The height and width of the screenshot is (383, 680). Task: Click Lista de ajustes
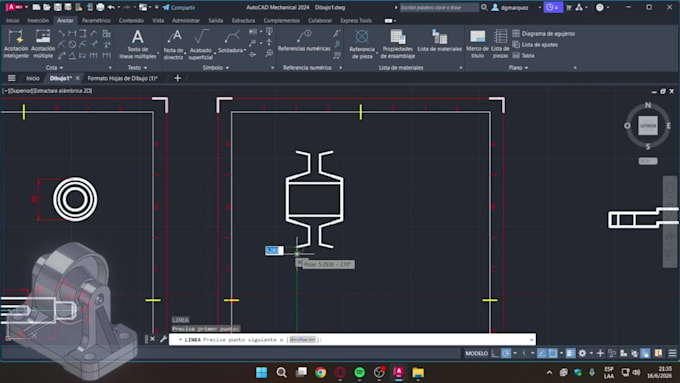point(535,44)
